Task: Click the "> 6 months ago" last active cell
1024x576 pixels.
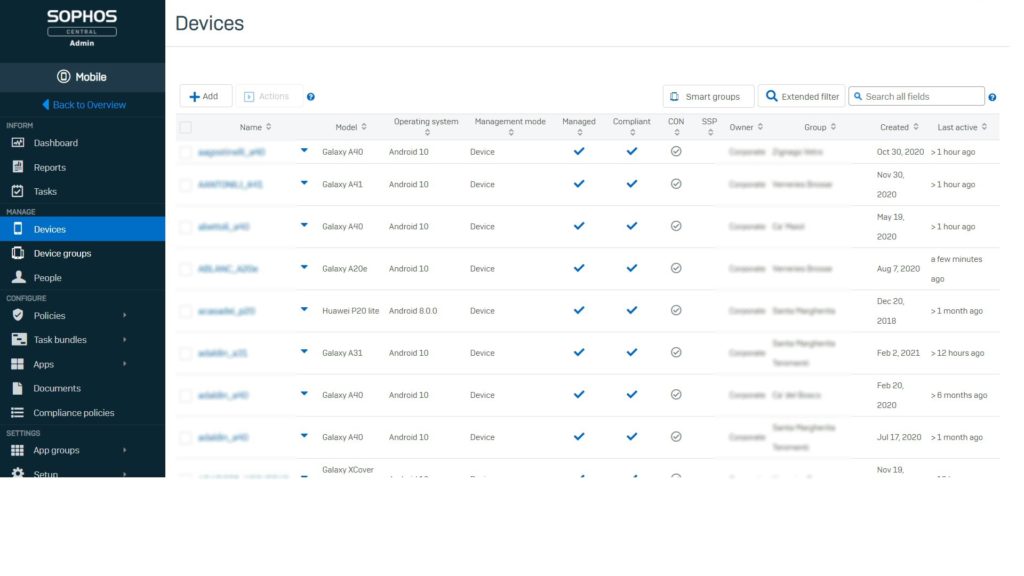Action: [x=959, y=395]
